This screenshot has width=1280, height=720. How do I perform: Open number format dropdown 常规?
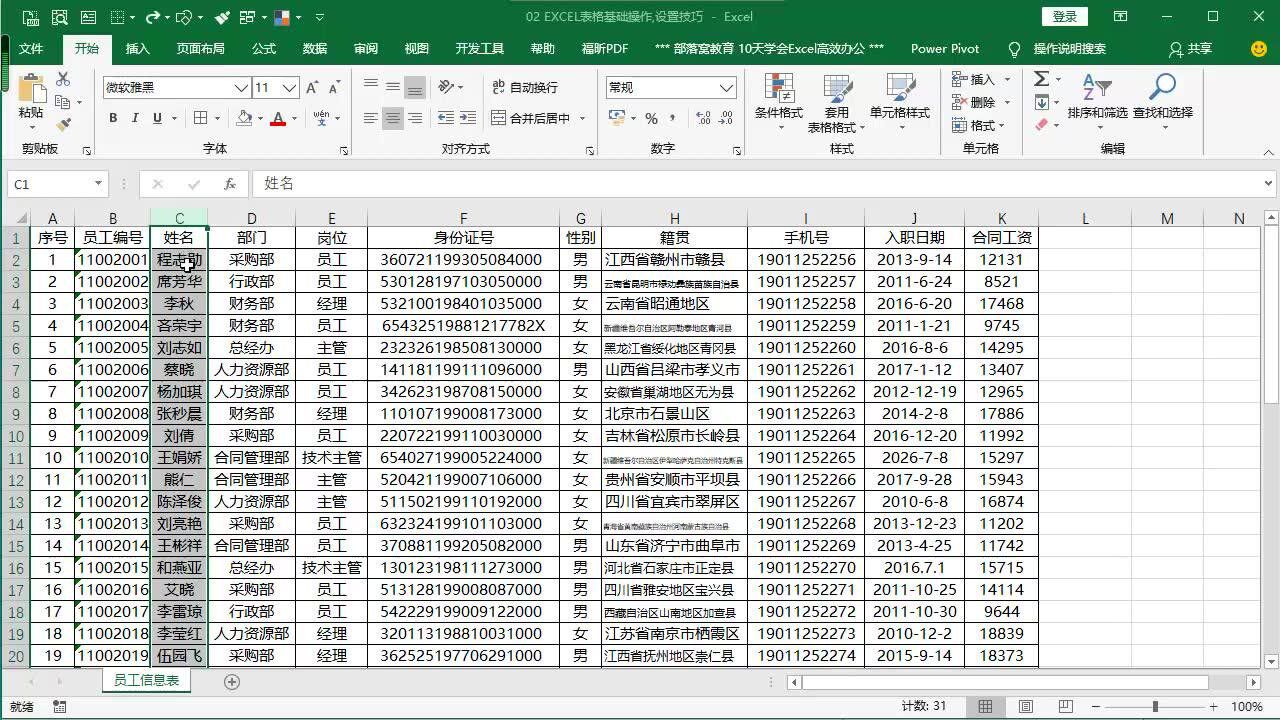727,88
